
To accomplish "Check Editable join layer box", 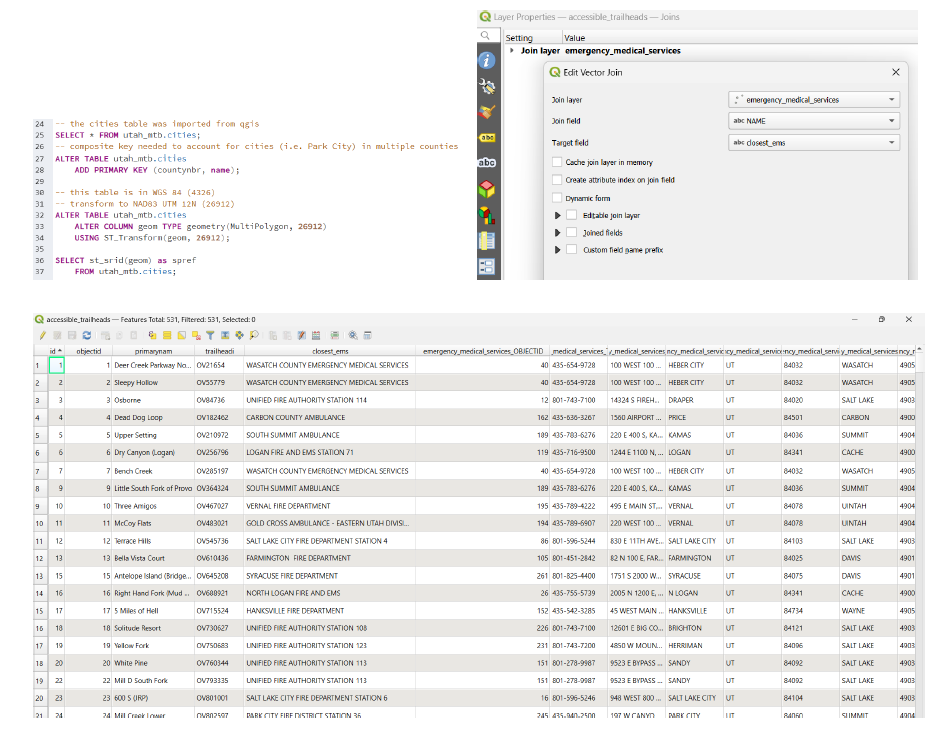I will 571,215.
